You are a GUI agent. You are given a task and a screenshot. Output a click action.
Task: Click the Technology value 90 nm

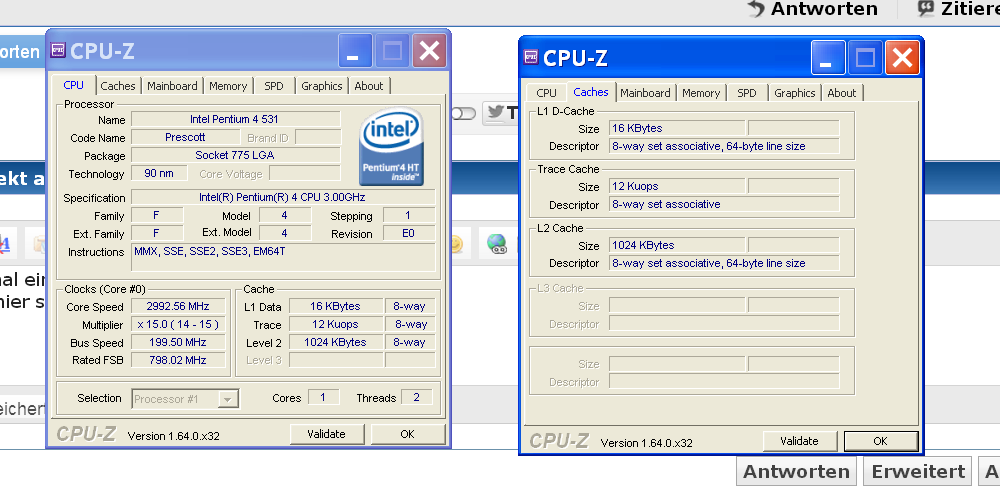click(159, 173)
